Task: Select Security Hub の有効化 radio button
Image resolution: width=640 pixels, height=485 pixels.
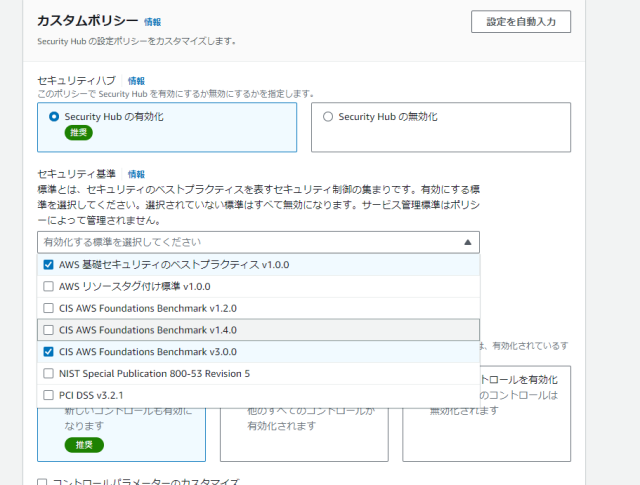Action: pos(54,117)
